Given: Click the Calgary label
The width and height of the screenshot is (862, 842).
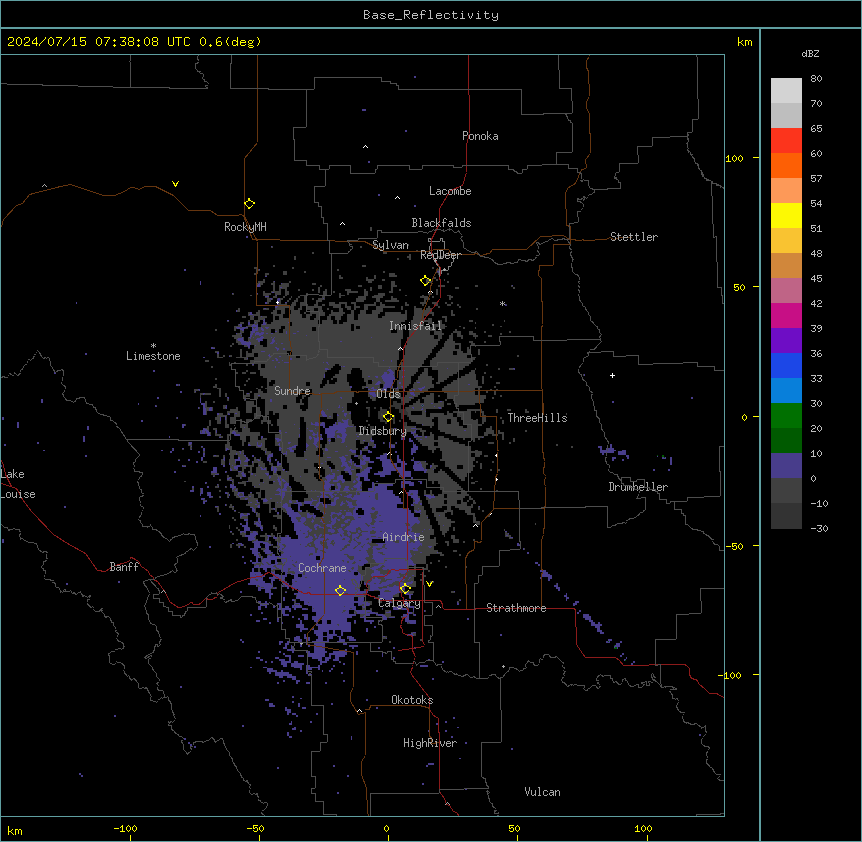Looking at the screenshot, I should pyautogui.click(x=399, y=603).
